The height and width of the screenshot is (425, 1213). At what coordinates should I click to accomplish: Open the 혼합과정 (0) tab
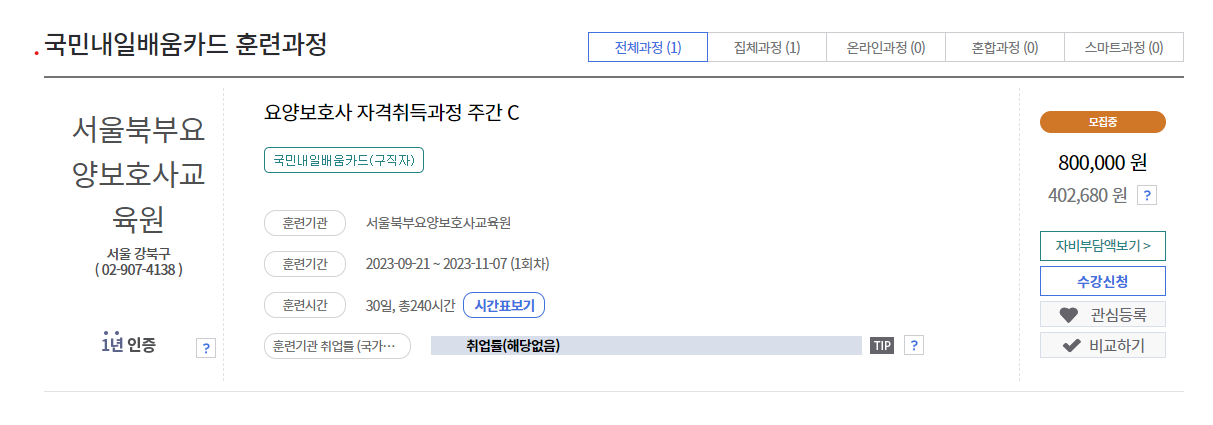[x=1005, y=47]
